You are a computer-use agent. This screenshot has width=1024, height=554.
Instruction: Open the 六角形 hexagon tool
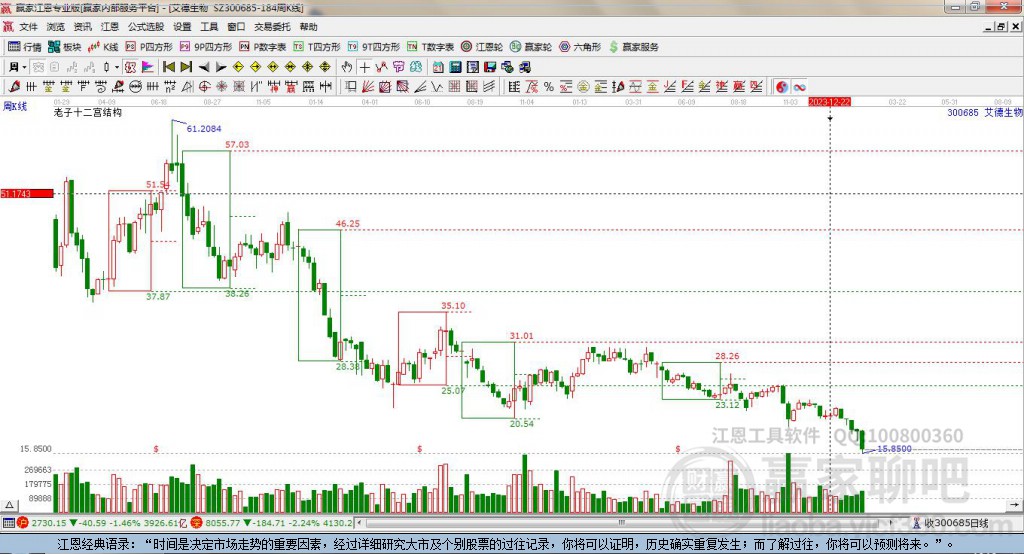[580, 47]
